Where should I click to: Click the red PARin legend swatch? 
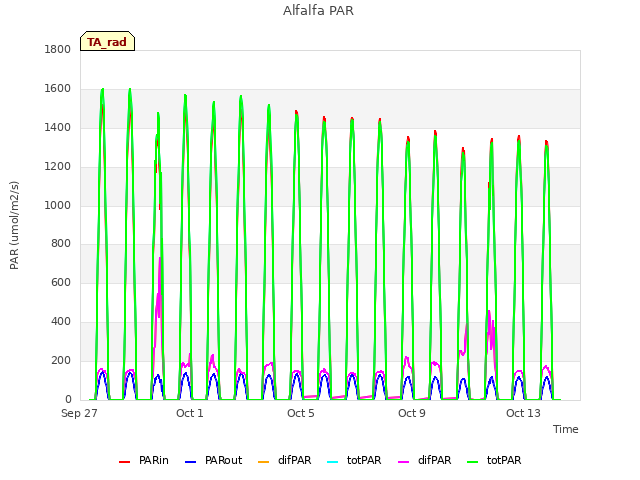[x=124, y=462]
